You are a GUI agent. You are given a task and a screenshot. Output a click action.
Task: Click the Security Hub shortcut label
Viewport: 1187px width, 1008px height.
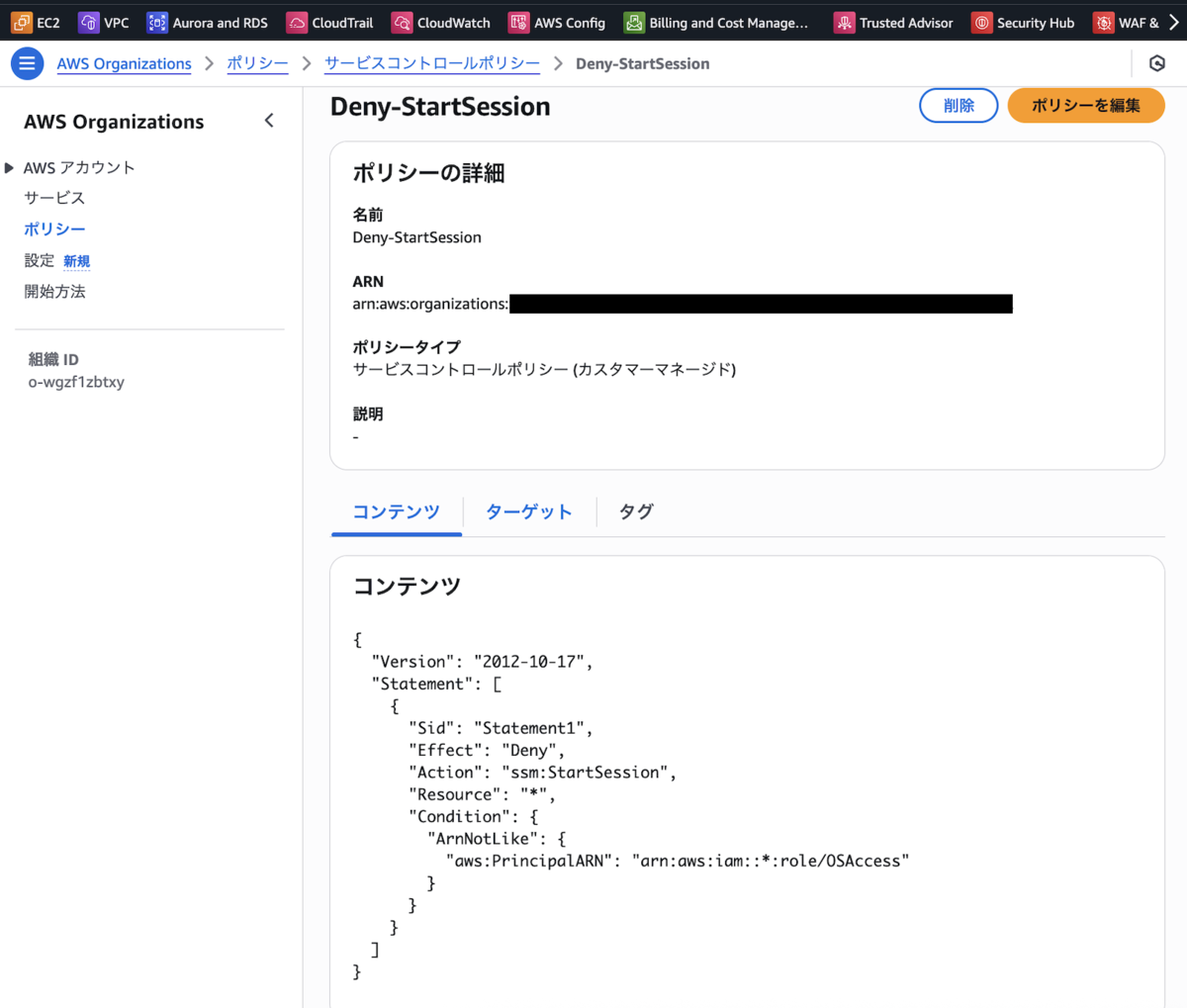coord(1036,23)
